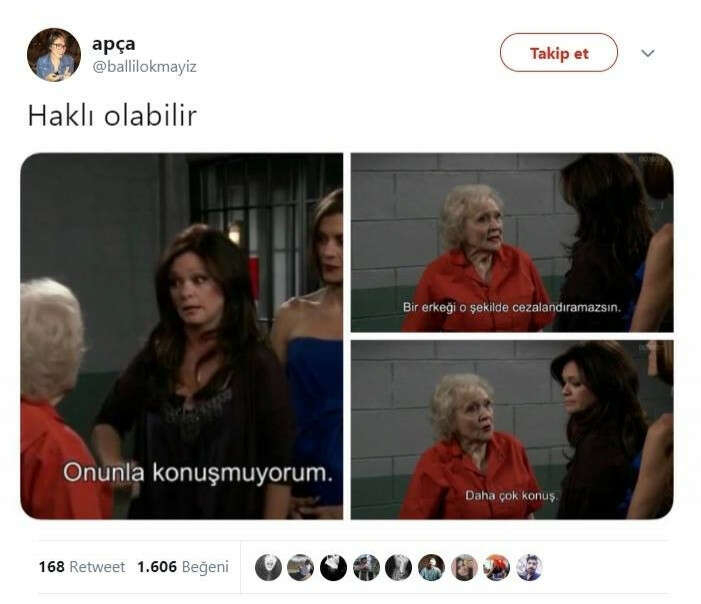The image size is (701, 604).
Task: Click the Haklı olabilir tweet text
Action: click(x=112, y=116)
